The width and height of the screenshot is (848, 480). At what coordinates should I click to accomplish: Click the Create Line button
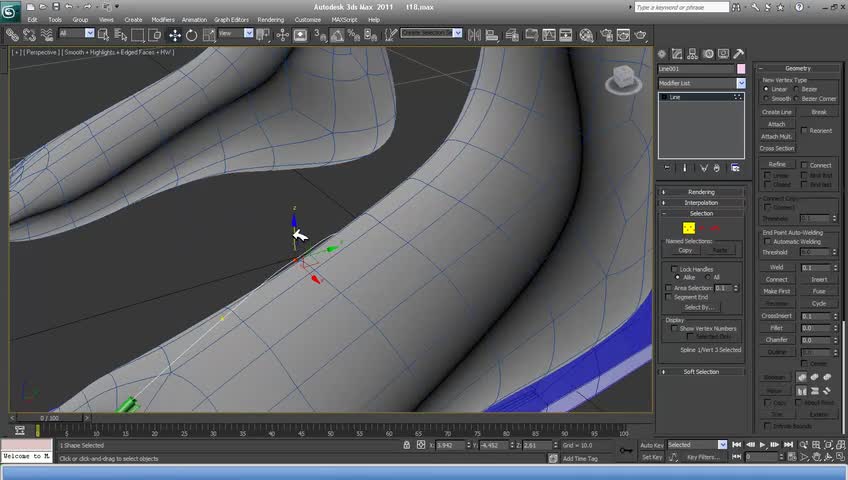click(777, 112)
